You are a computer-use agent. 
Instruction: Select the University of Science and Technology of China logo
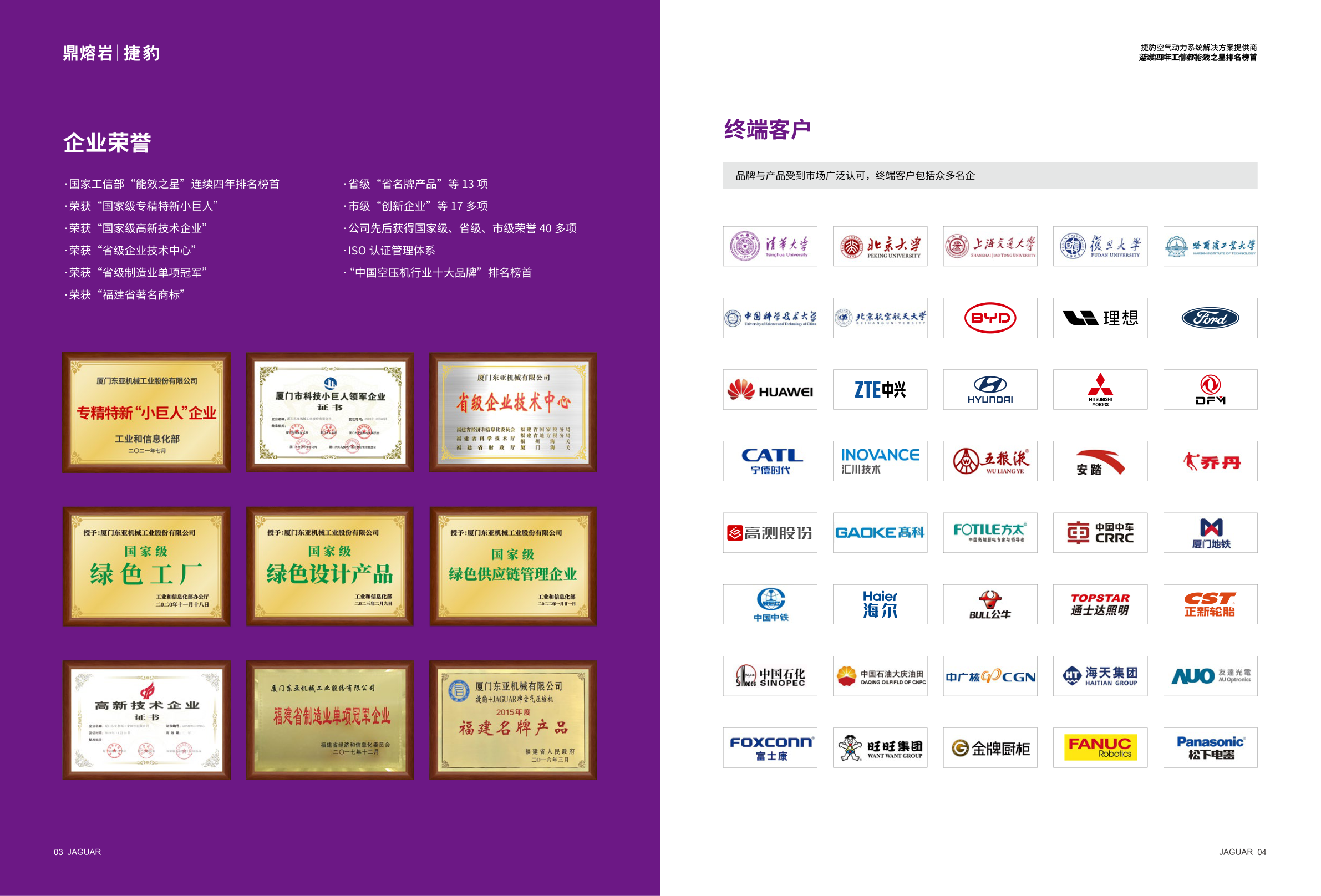770,318
